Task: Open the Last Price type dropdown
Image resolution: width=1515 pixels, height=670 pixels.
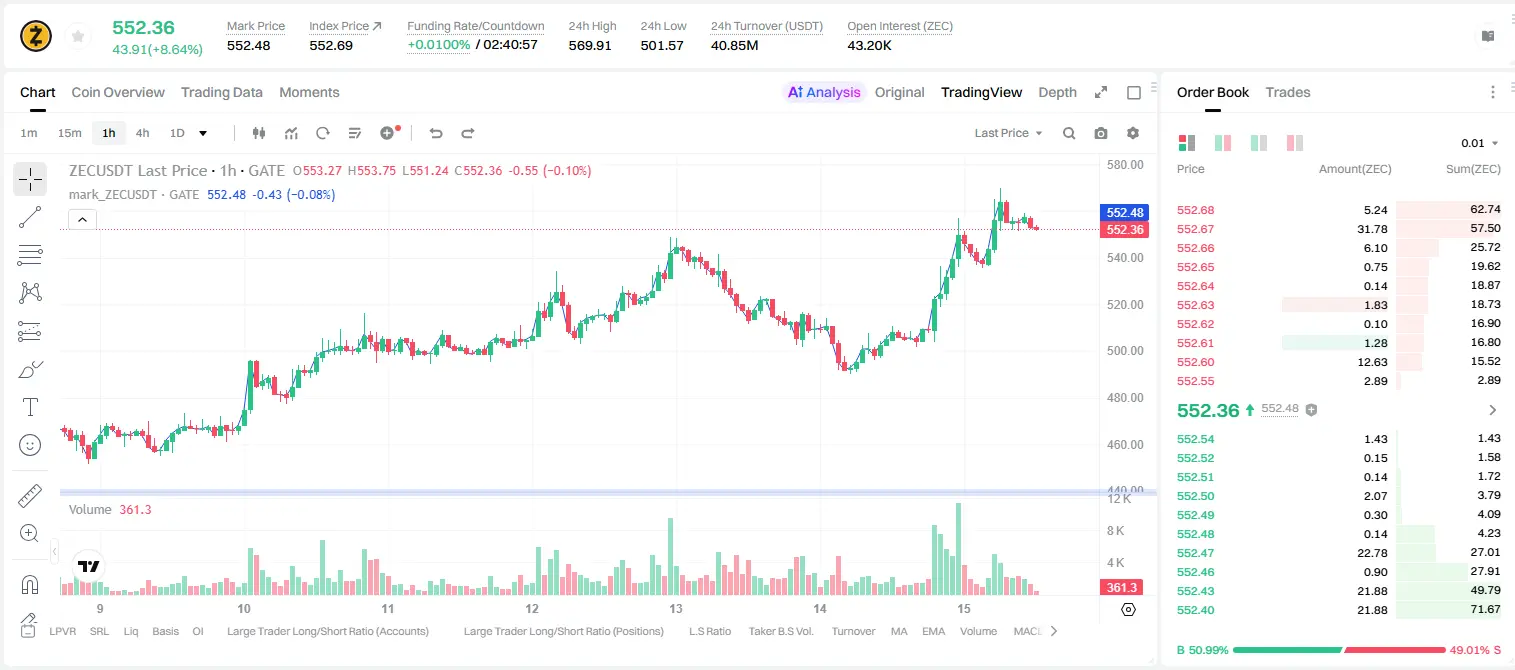Action: point(1008,133)
